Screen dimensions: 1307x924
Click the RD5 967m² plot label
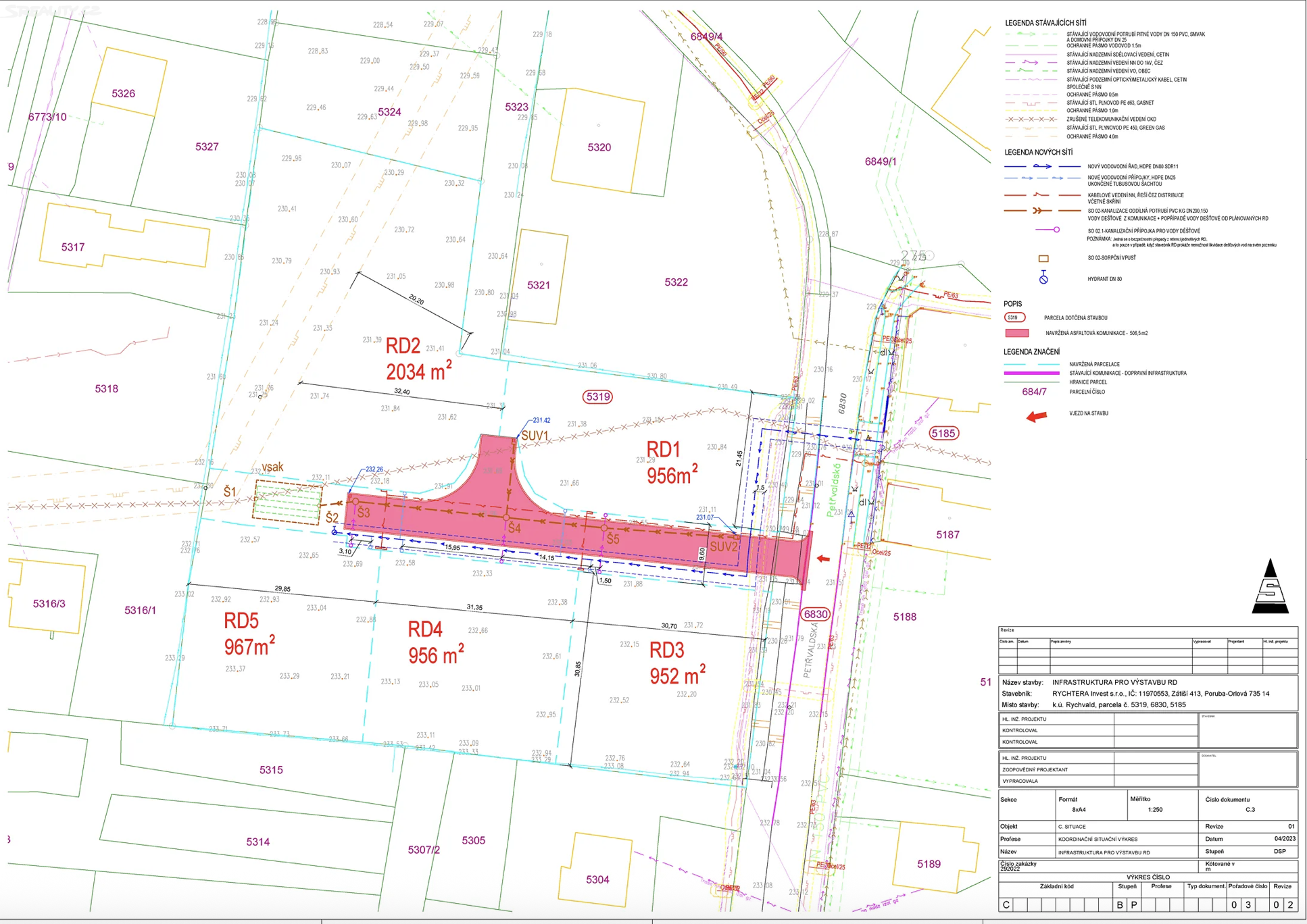[x=249, y=634]
